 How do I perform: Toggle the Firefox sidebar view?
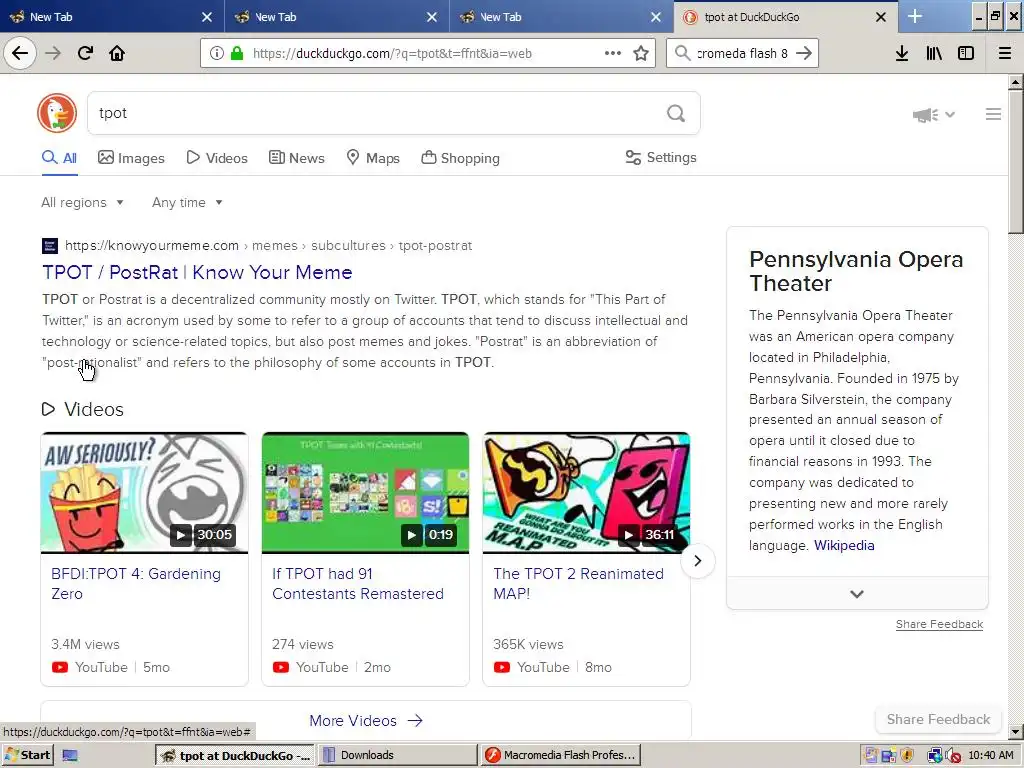966,53
